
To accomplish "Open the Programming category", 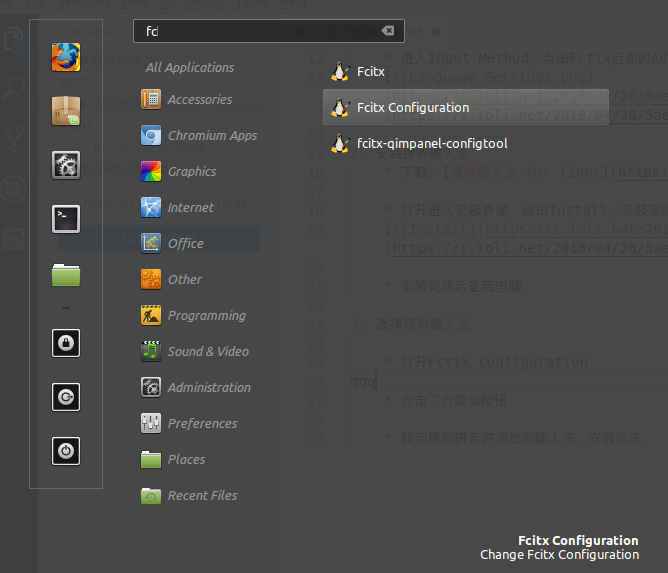I will 194,316.
